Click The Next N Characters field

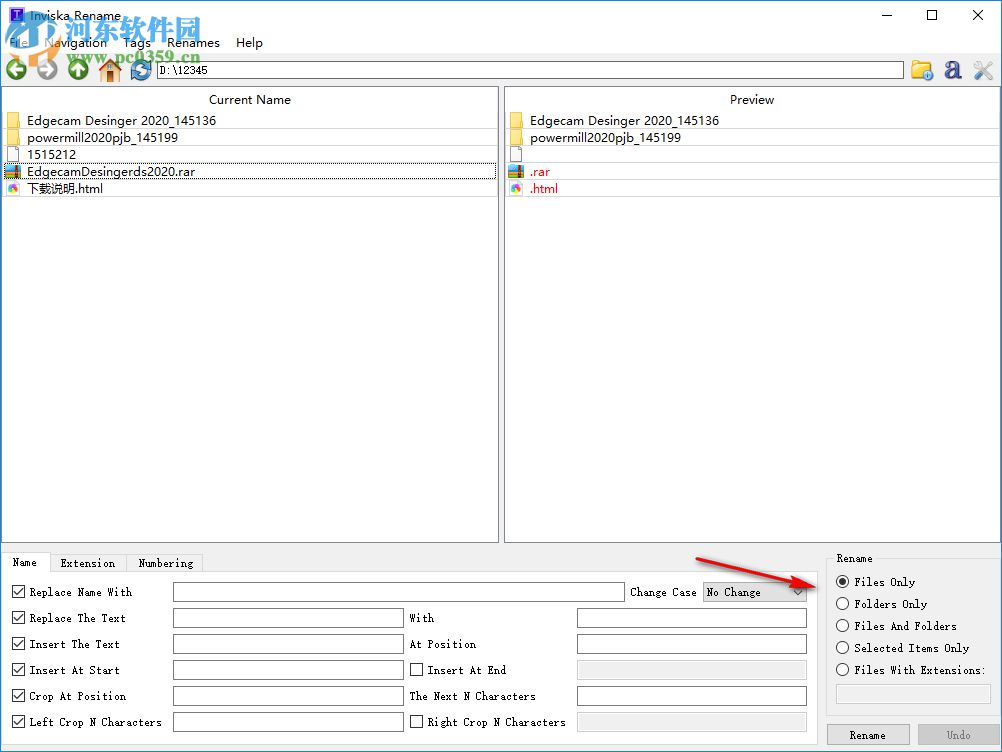[691, 696]
